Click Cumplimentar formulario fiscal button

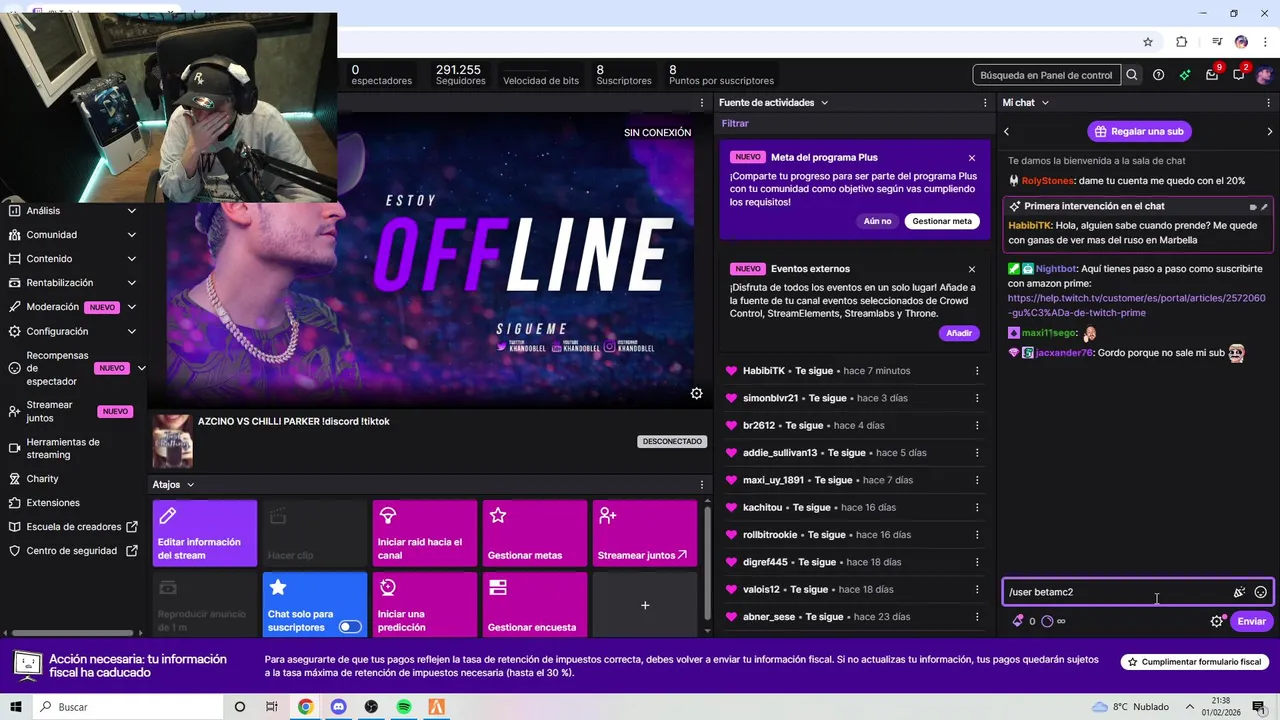1195,662
